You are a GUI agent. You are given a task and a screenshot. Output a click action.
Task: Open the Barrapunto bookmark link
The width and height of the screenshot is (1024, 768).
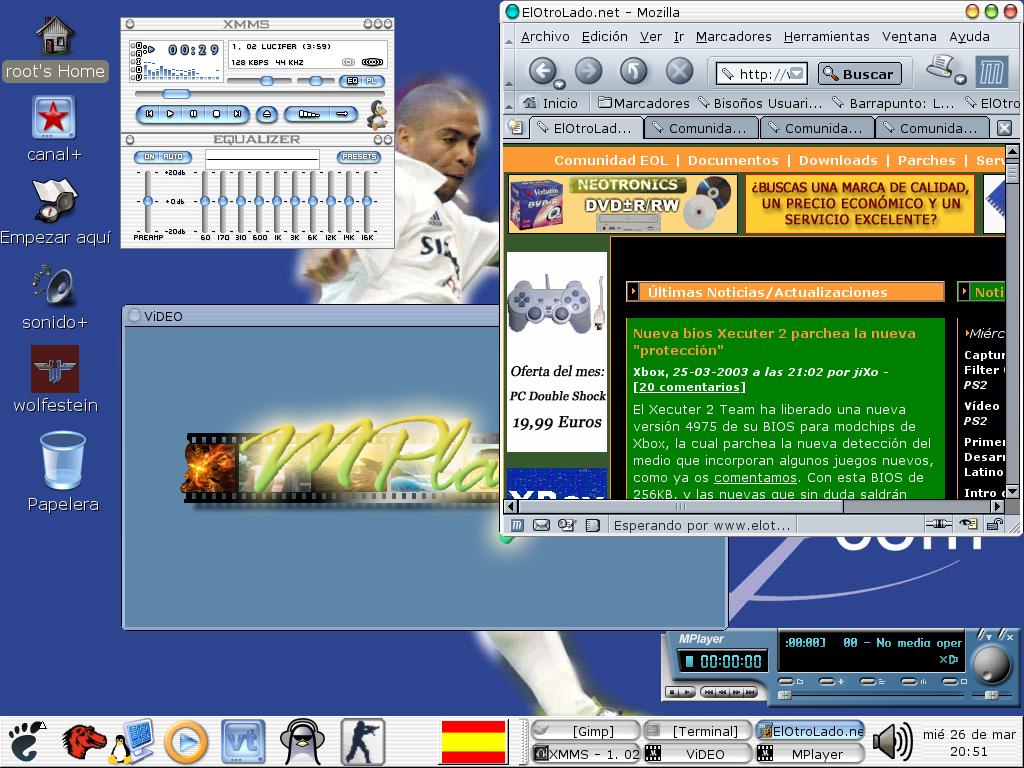click(893, 103)
